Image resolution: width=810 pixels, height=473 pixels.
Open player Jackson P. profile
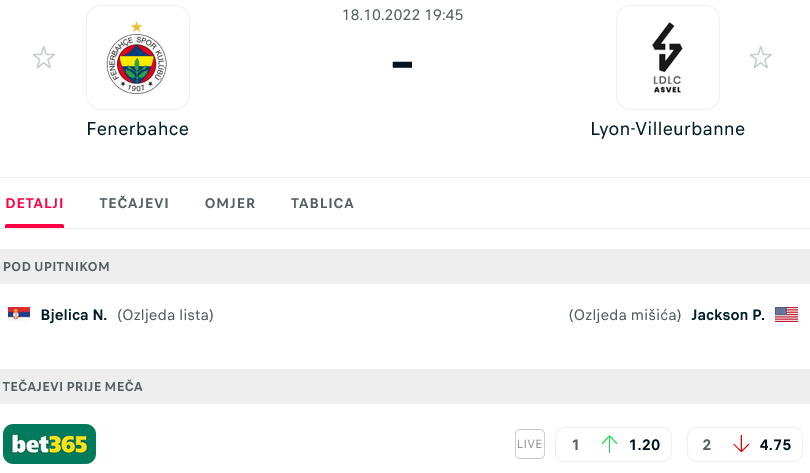coord(728,315)
